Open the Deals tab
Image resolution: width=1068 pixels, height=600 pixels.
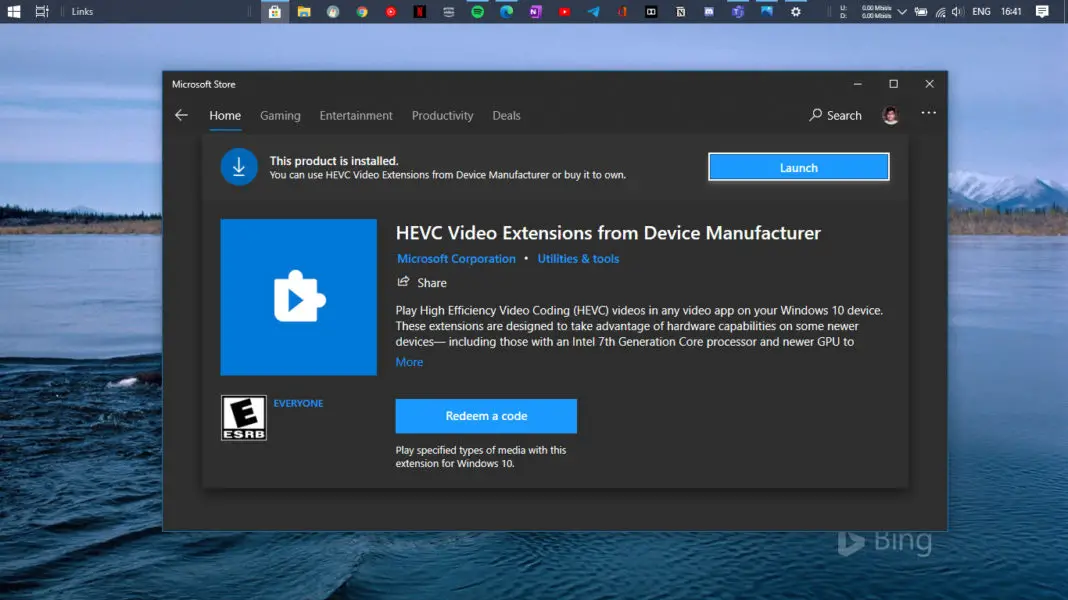click(506, 116)
